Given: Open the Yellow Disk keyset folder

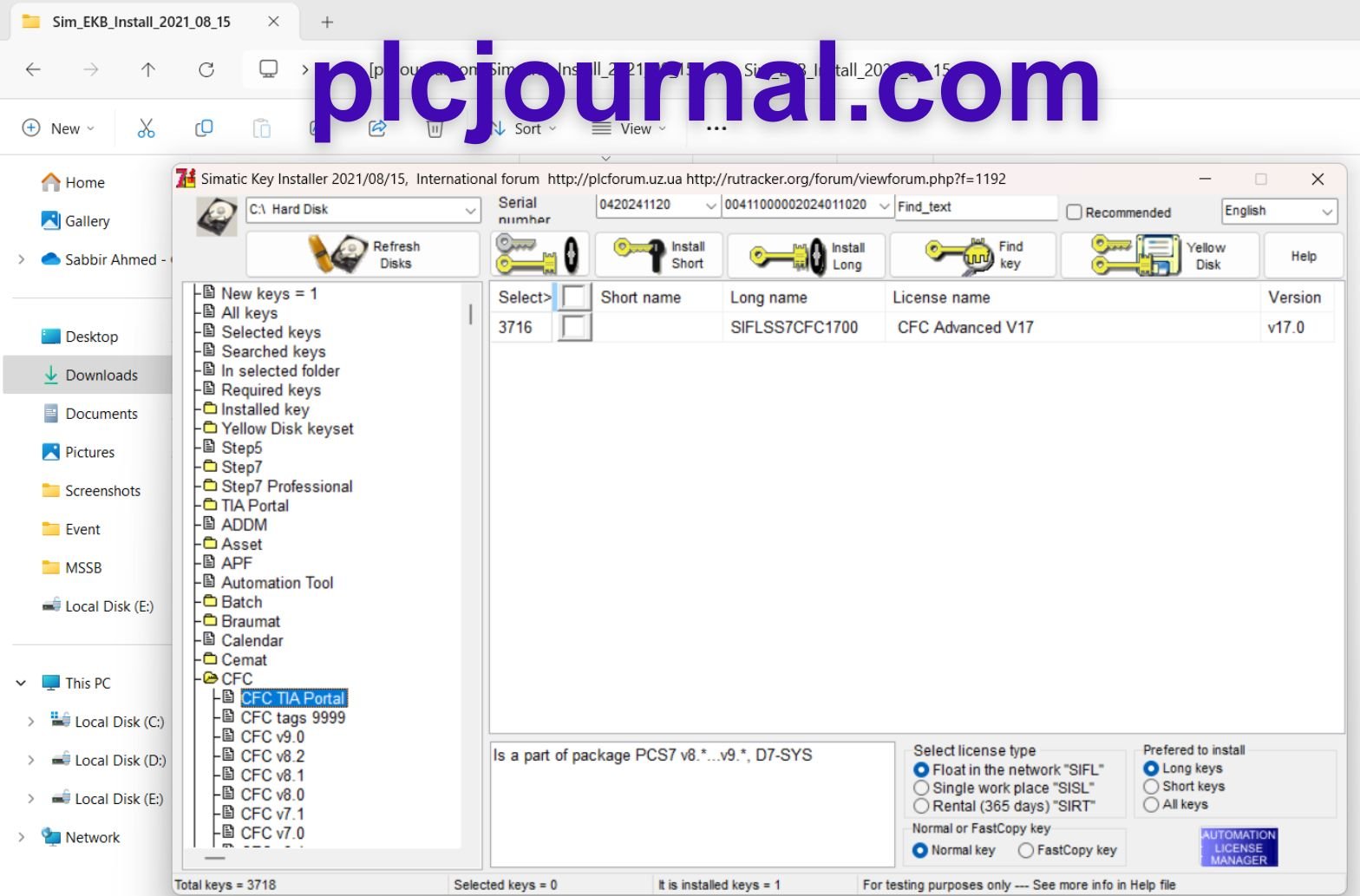Looking at the screenshot, I should (x=287, y=428).
